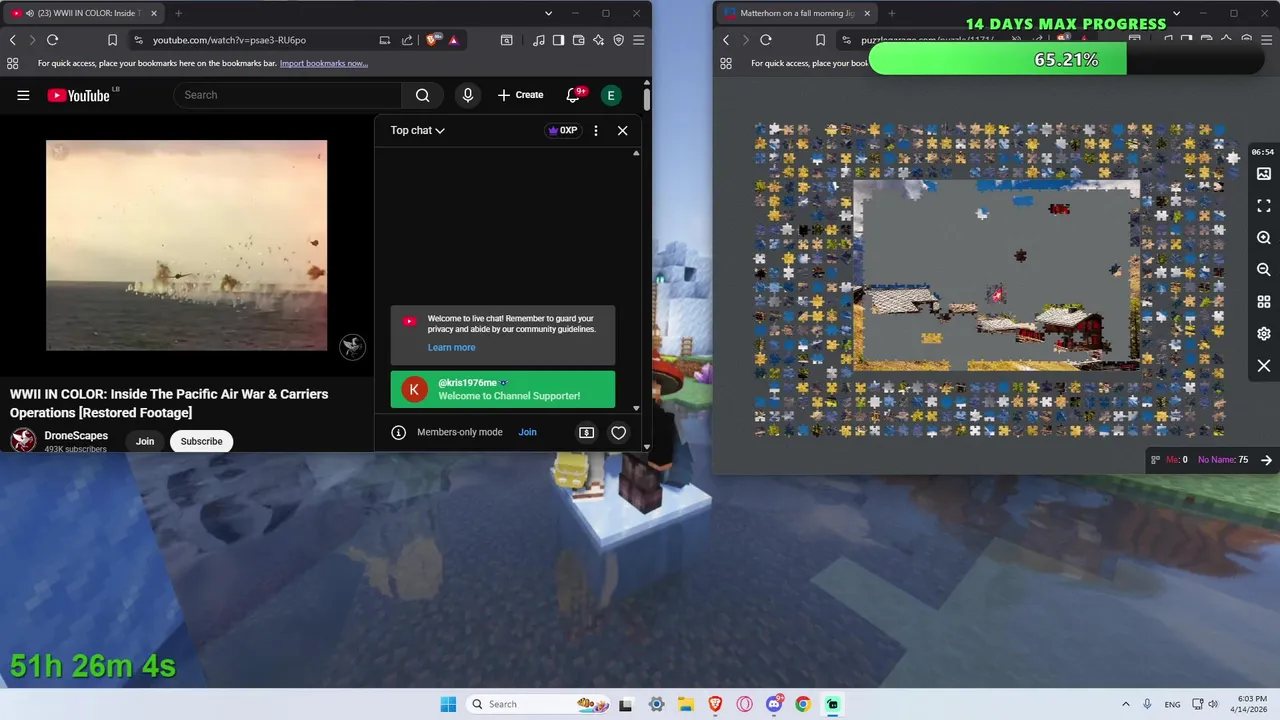Open Leo AI sparkle icon in YouTube window
Image resolution: width=1280 pixels, height=720 pixels.
599,40
